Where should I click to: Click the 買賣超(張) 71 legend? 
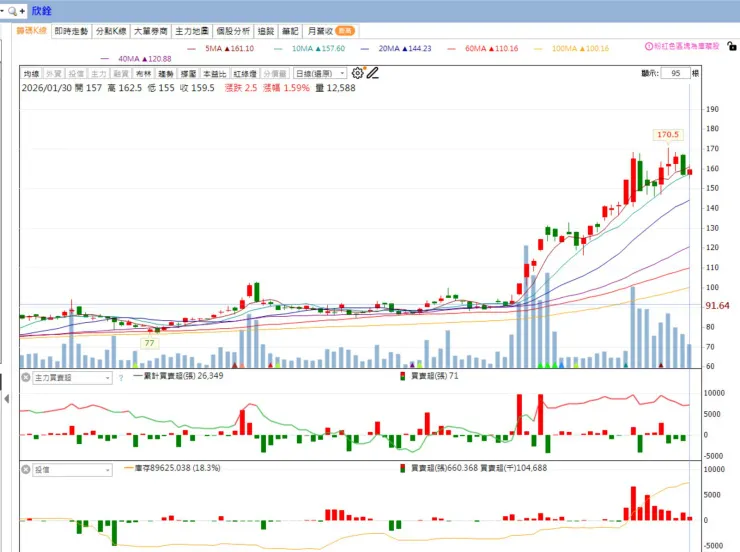pos(429,376)
